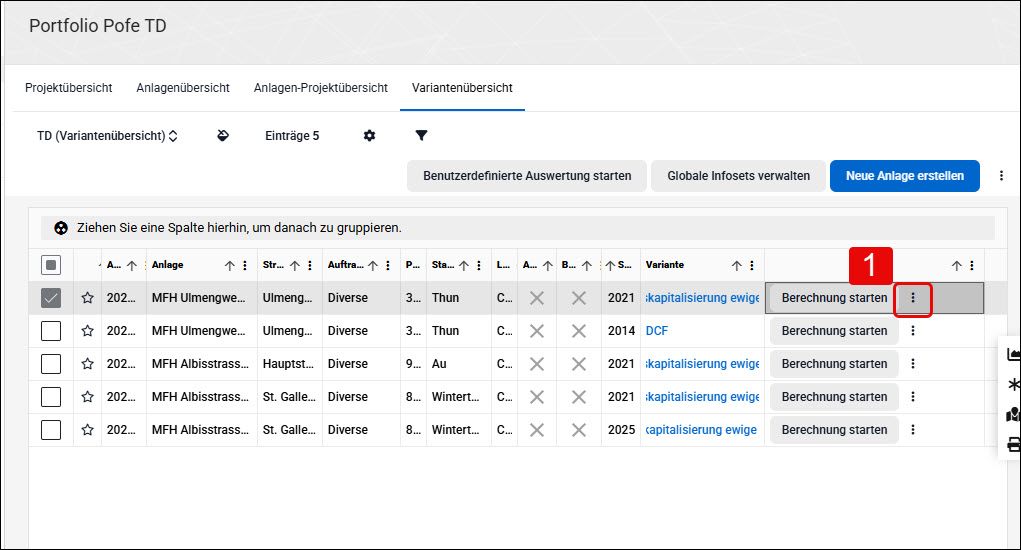Sort by Str... column arrow
The image size is (1021, 550).
(295, 266)
